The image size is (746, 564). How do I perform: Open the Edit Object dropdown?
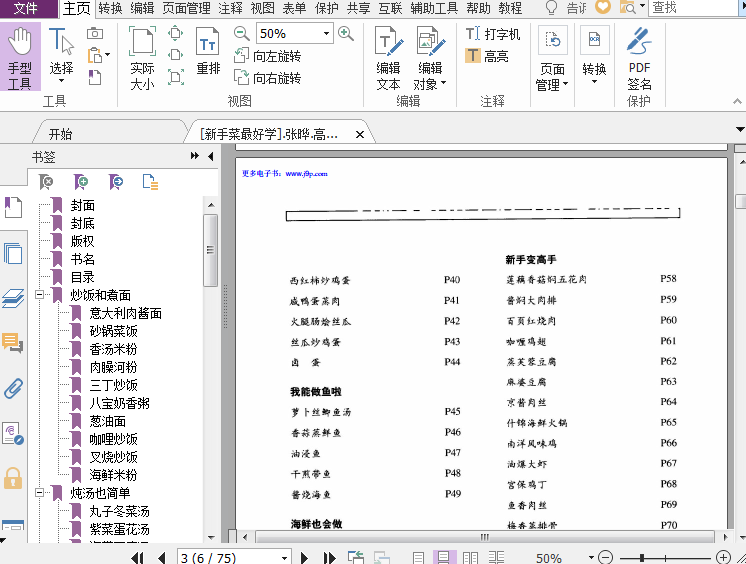click(430, 59)
